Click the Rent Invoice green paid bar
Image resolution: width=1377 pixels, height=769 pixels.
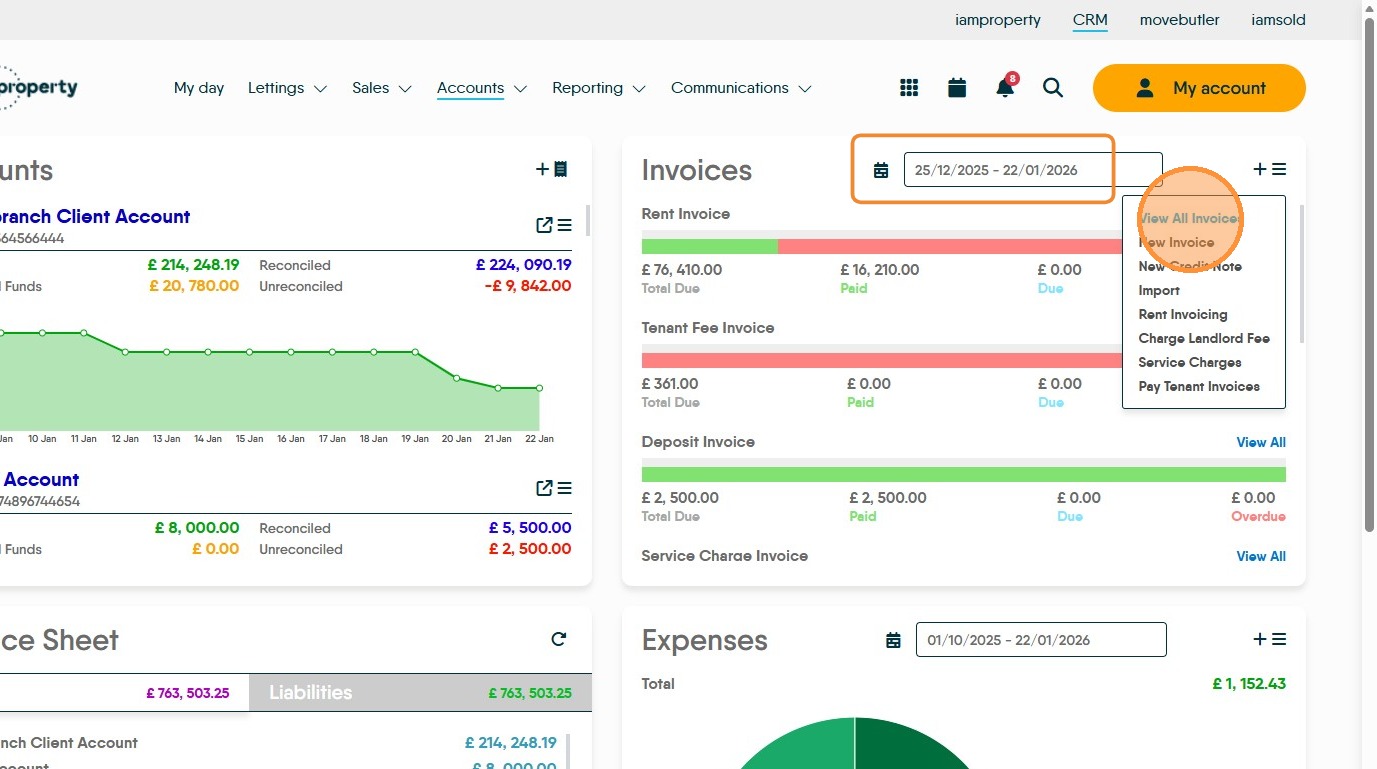709,246
